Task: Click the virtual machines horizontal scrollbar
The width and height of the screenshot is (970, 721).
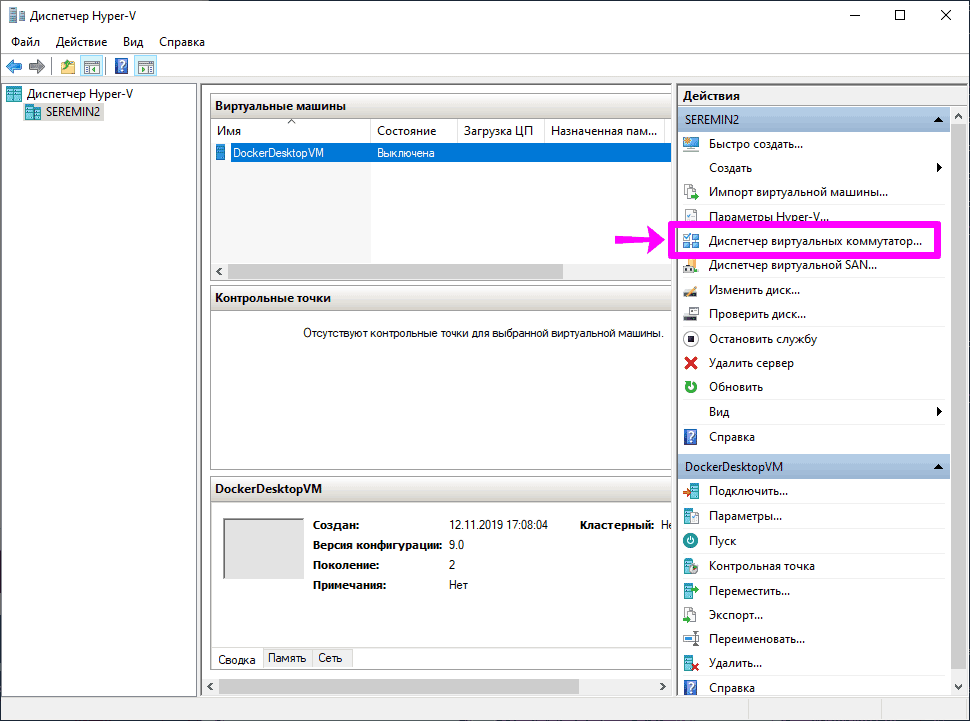Action: [395, 271]
